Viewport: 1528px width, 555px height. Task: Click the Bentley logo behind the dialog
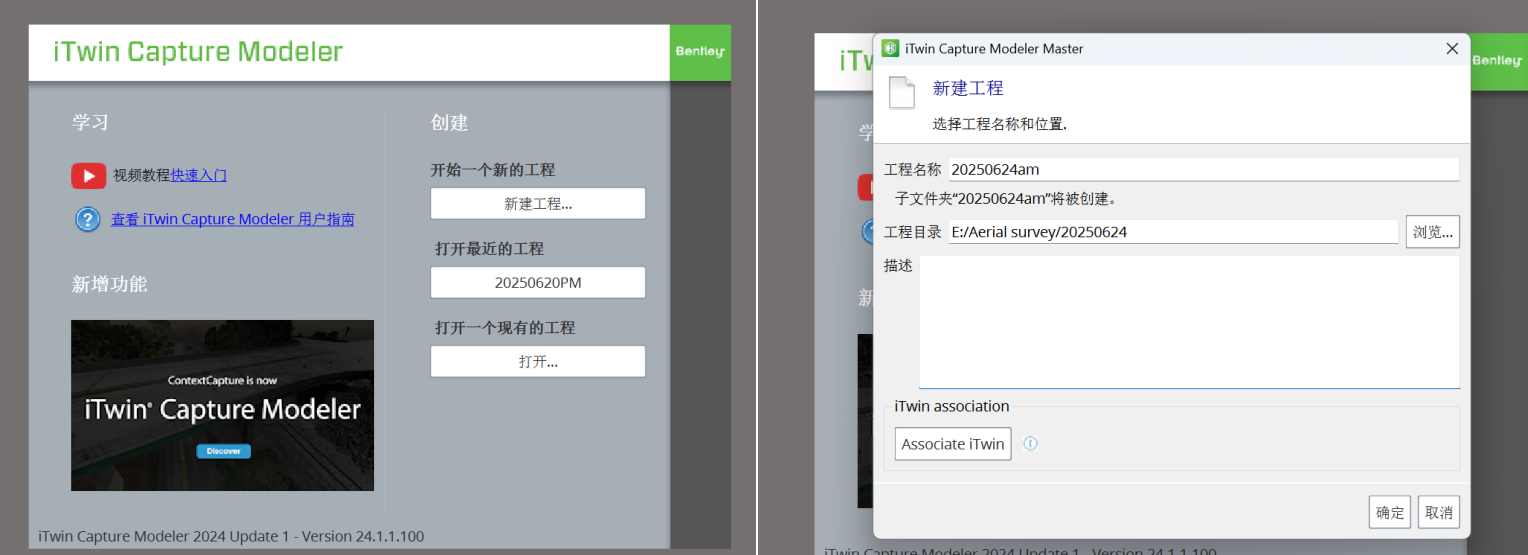coord(1497,60)
